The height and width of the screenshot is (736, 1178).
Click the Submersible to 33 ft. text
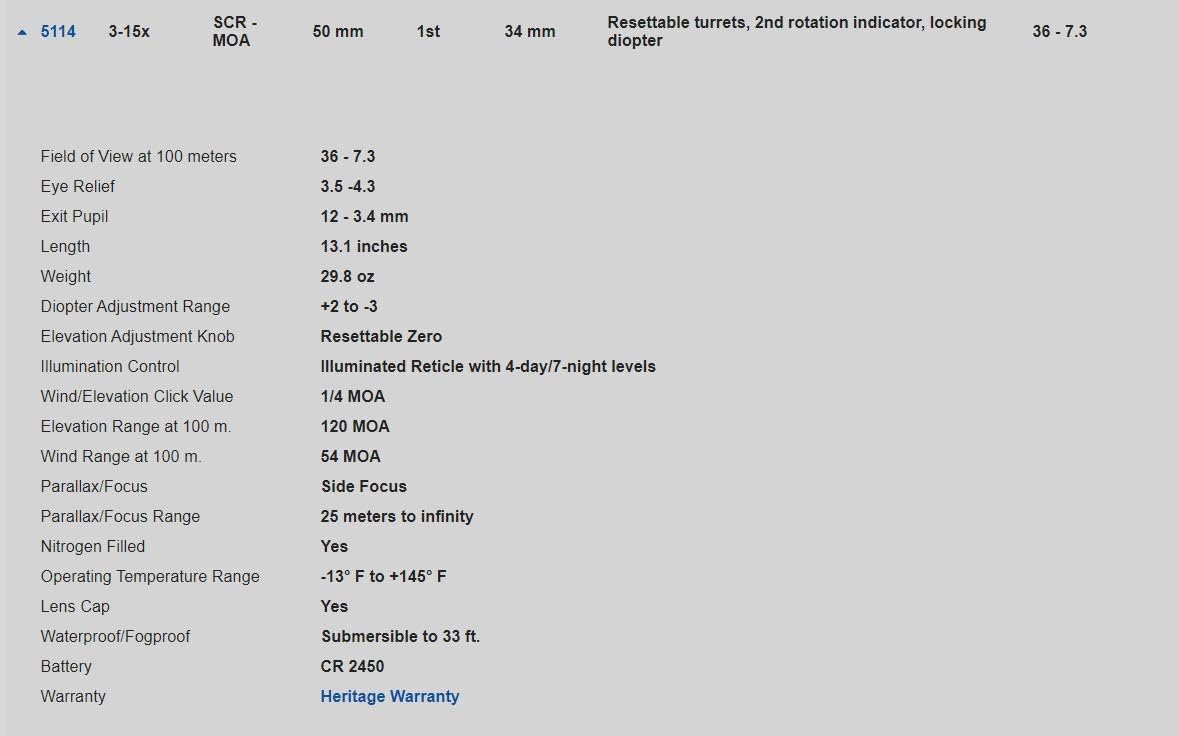400,637
